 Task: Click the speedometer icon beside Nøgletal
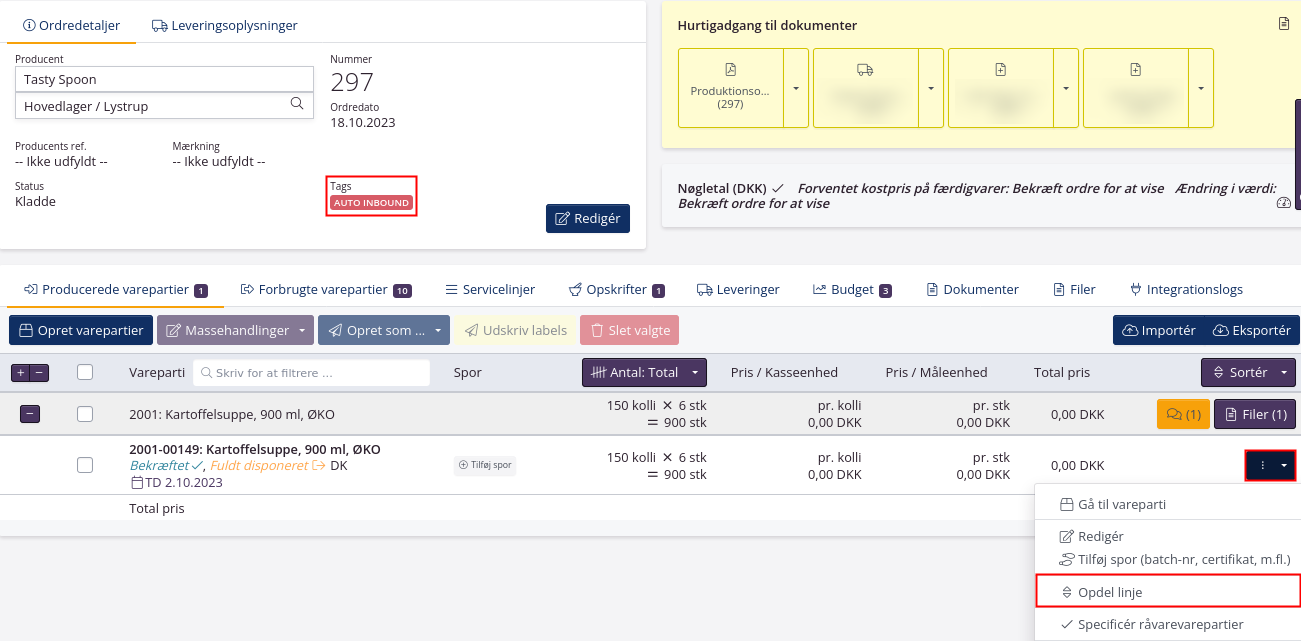[x=1284, y=203]
